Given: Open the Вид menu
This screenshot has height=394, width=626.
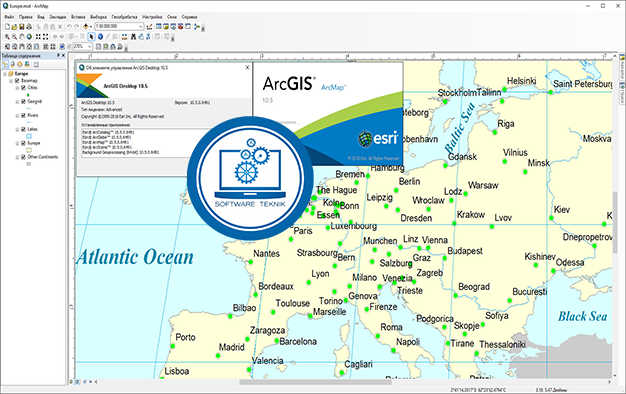Looking at the screenshot, I should [x=41, y=17].
